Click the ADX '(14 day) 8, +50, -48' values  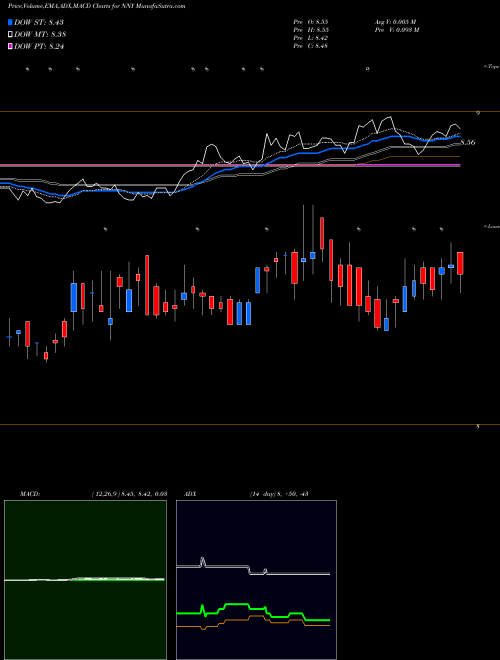[x=279, y=494]
